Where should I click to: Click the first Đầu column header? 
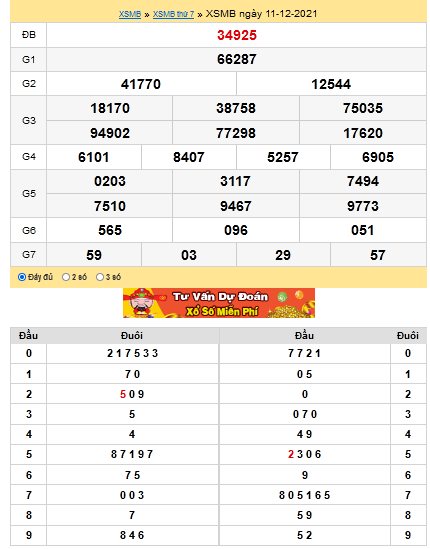click(28, 335)
